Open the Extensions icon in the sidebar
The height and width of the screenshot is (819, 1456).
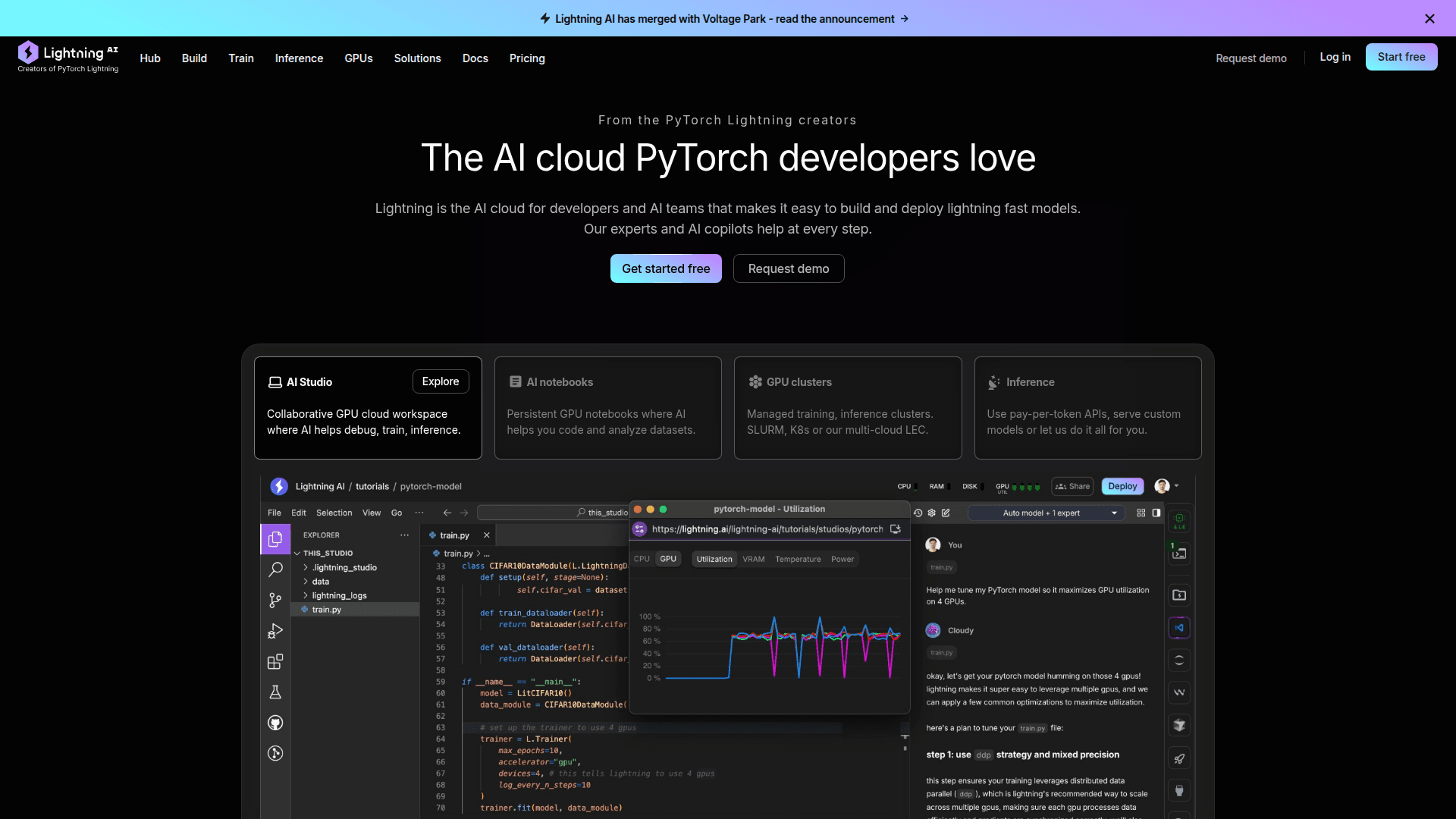(x=275, y=661)
